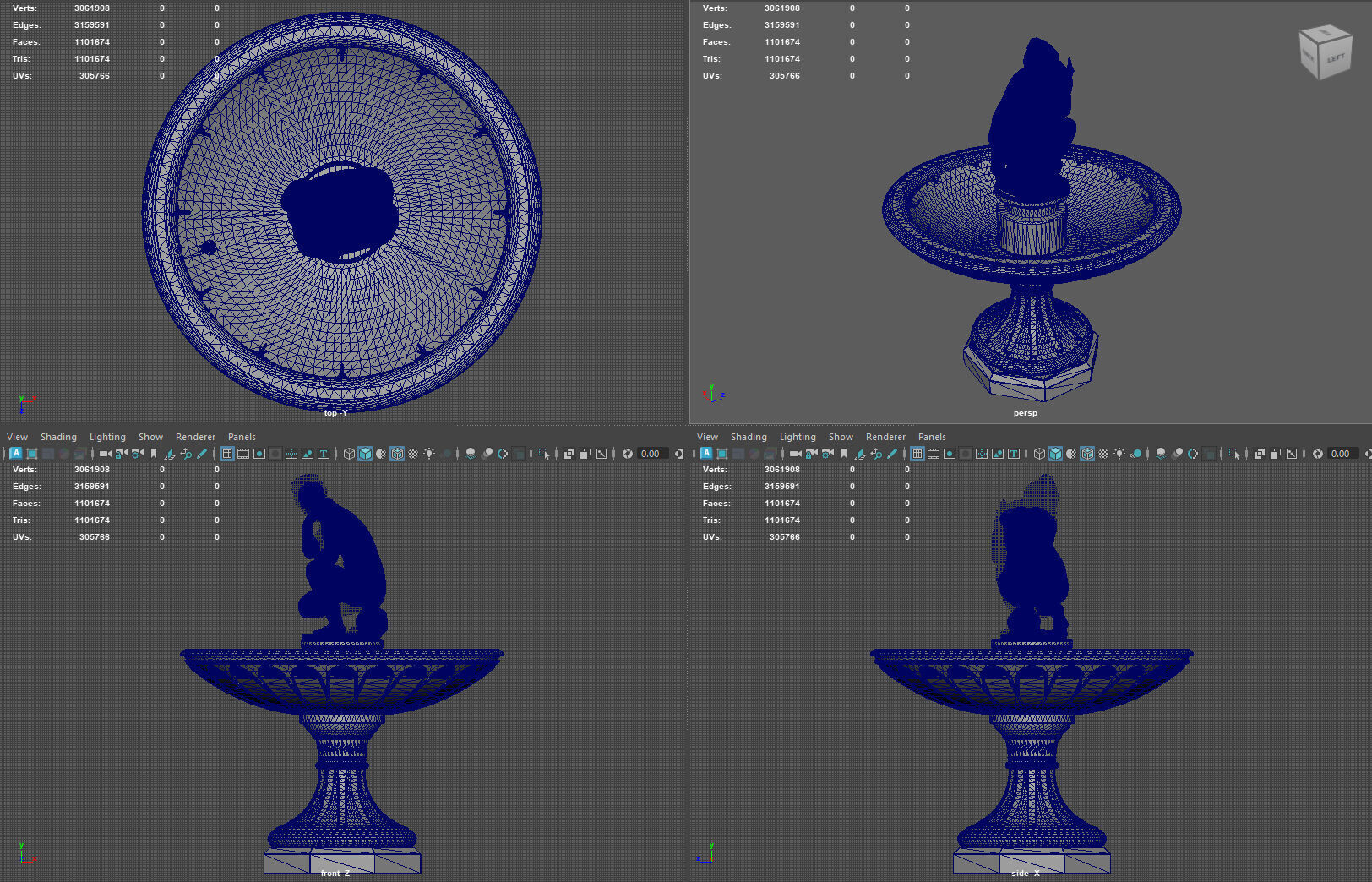Enable Smooth Shade All in front panel
Viewport: 1372px width, 882px height.
coord(365,454)
